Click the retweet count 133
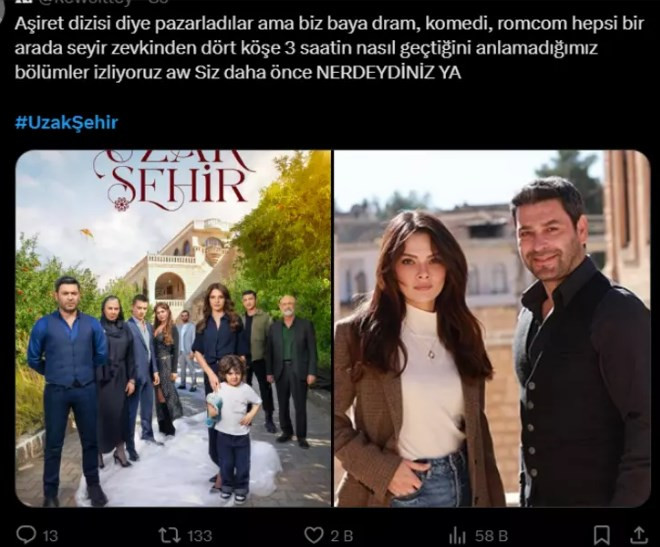This screenshot has height=547, width=660. pyautogui.click(x=200, y=536)
